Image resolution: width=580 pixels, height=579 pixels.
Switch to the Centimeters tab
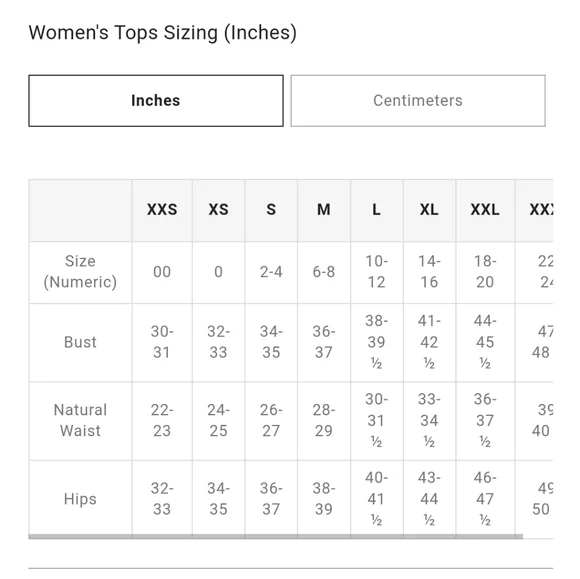coord(418,101)
